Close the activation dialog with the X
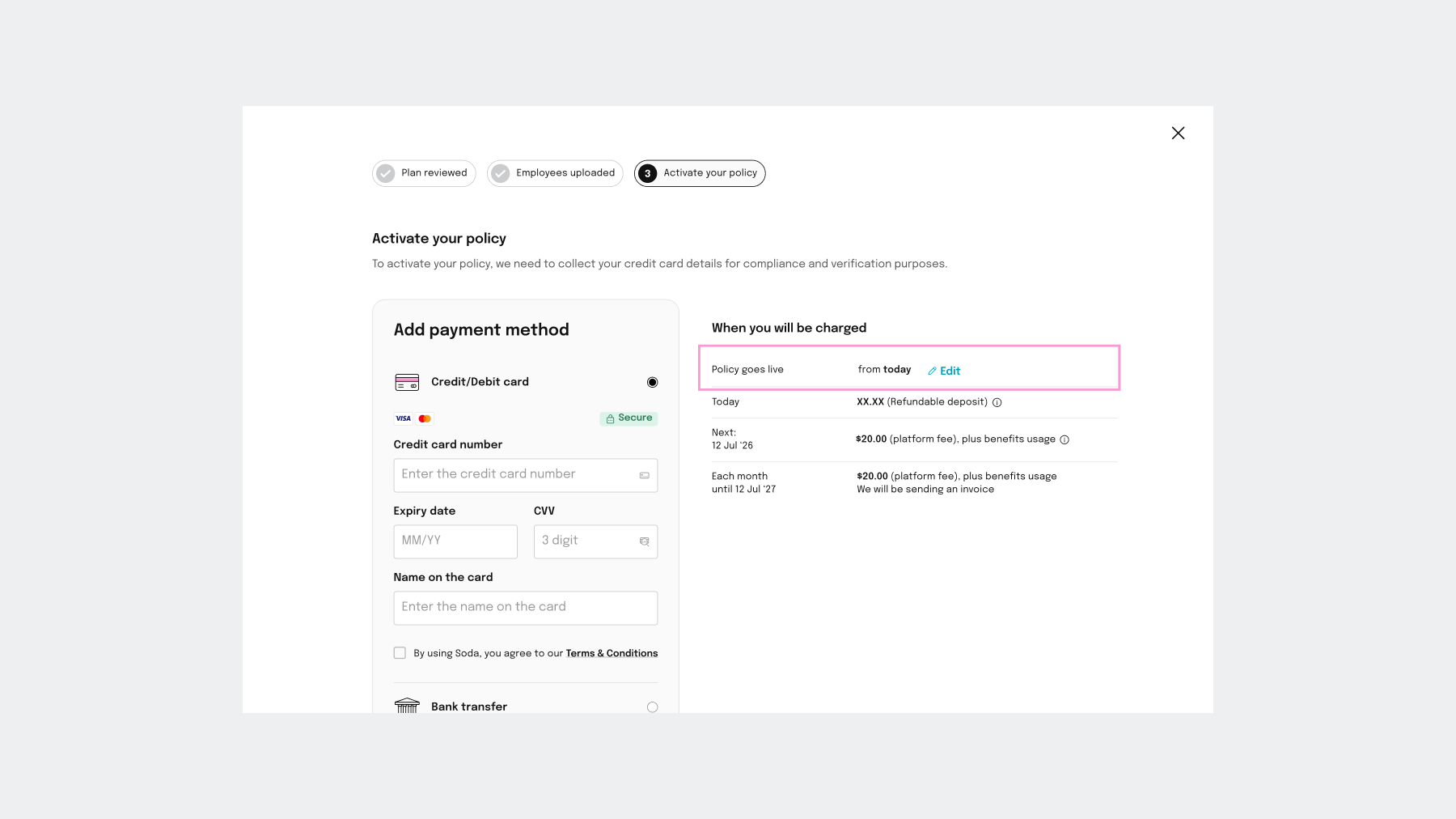 [x=1178, y=133]
